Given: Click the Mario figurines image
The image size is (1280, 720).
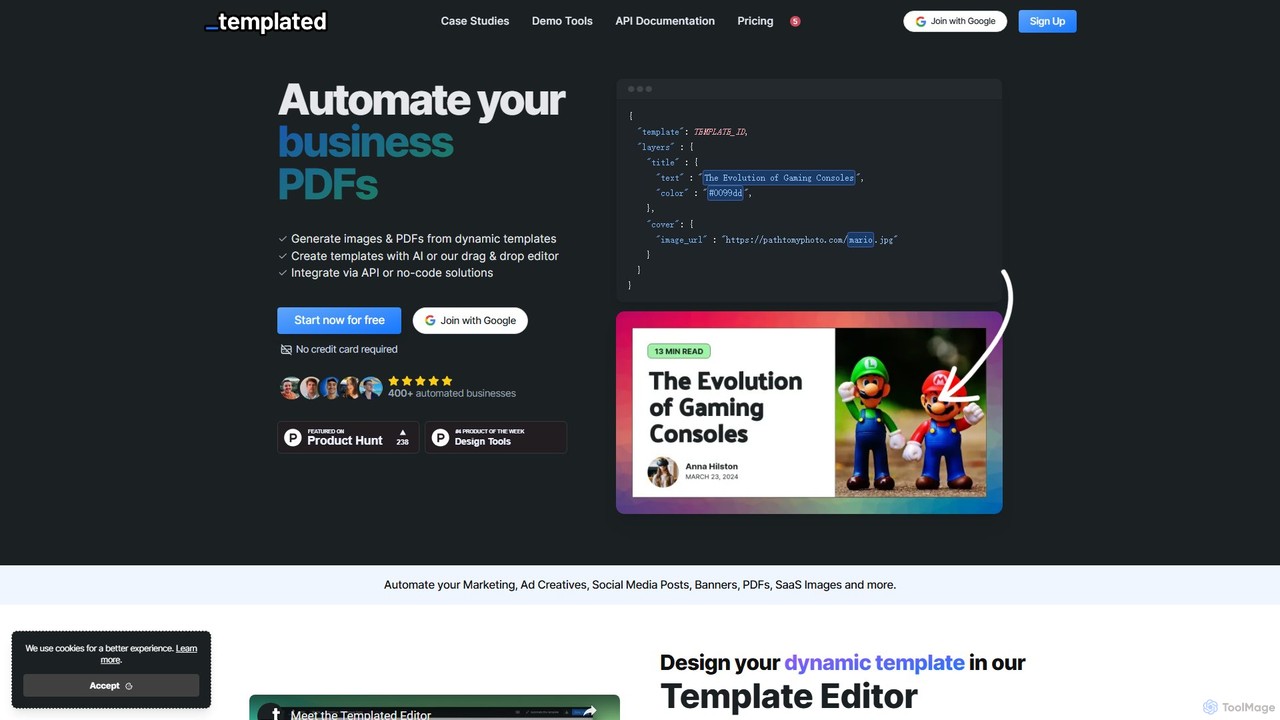Looking at the screenshot, I should tap(910, 412).
